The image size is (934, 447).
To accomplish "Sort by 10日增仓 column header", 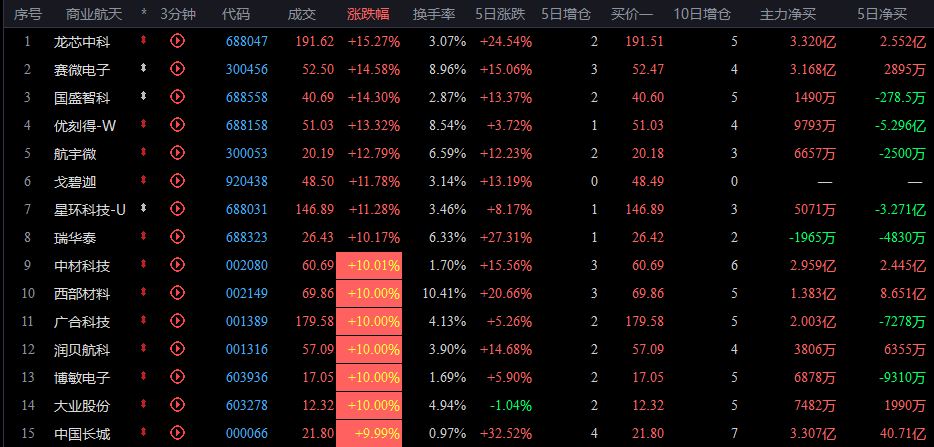I will pos(702,14).
